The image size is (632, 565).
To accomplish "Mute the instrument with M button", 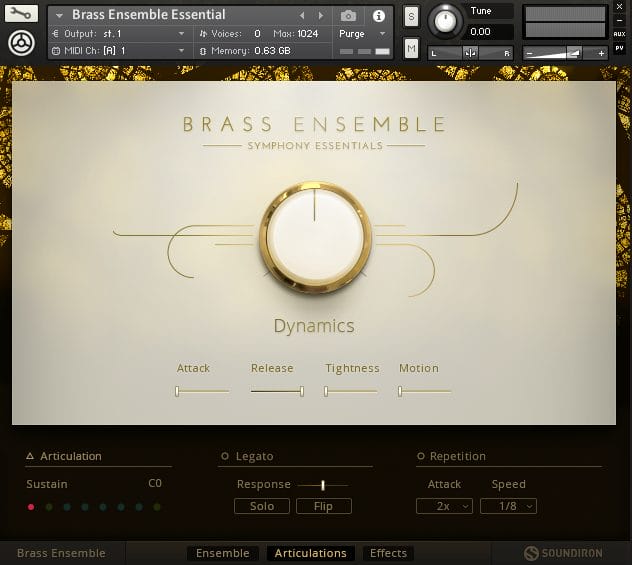I will point(411,47).
